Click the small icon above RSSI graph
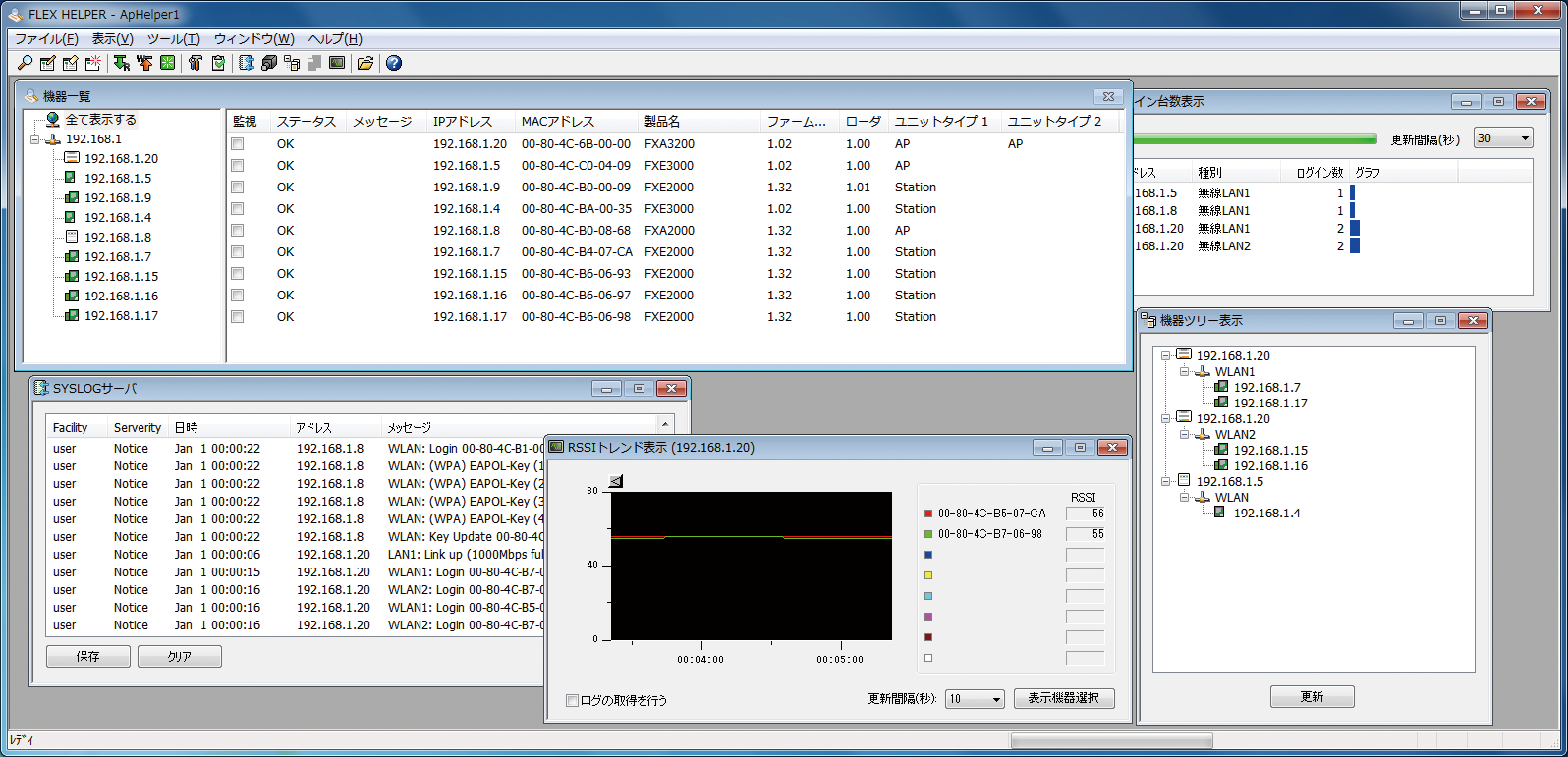Screen dimensions: 1568x757 click(616, 481)
